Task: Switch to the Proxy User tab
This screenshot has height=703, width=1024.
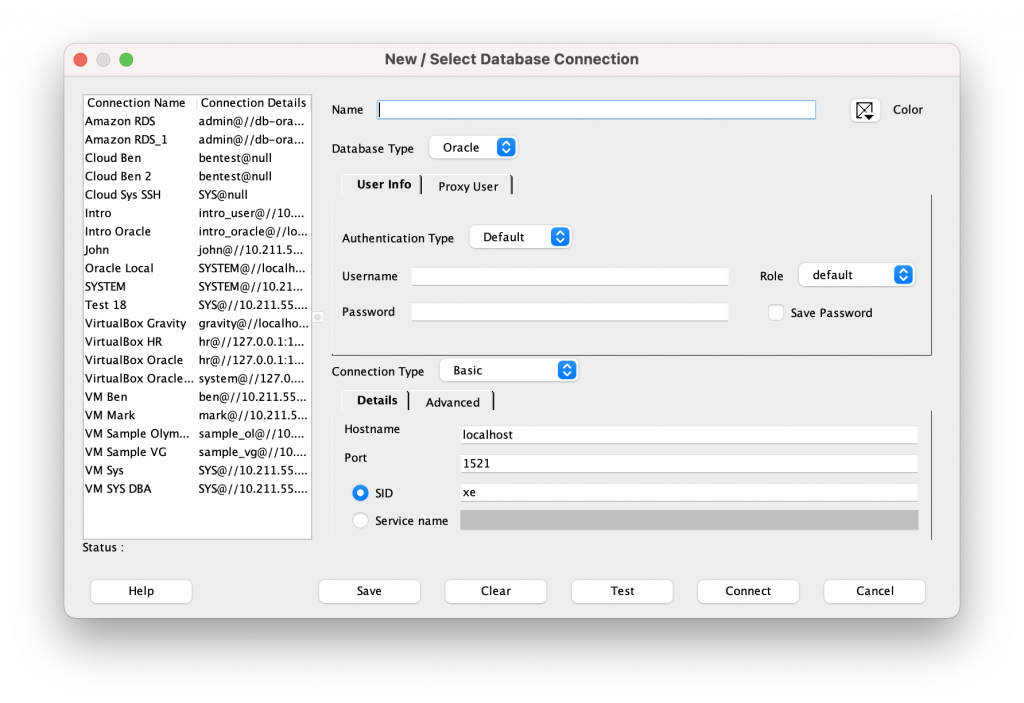Action: pos(468,186)
